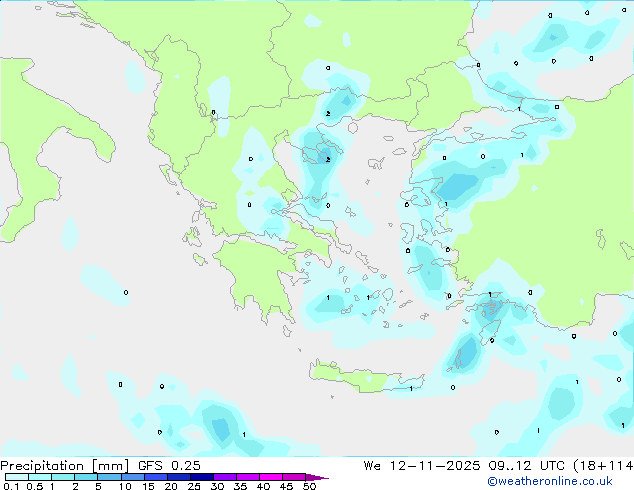Image resolution: width=634 pixels, height=490 pixels.
Task: Click the 'We 12-11-2025 09..12 UTC' date text
Action: (464, 466)
